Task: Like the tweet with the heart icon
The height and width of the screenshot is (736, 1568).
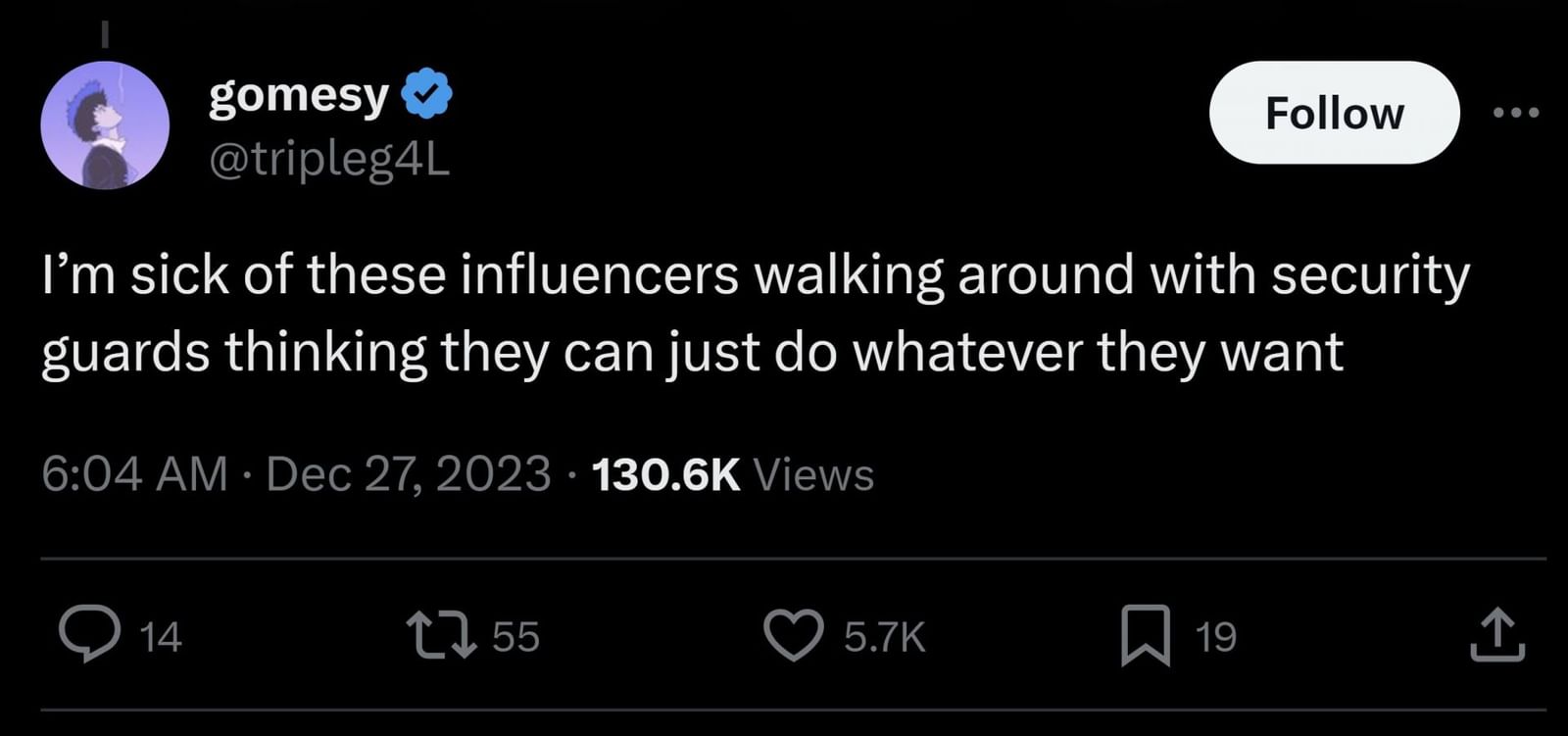Action: (793, 634)
